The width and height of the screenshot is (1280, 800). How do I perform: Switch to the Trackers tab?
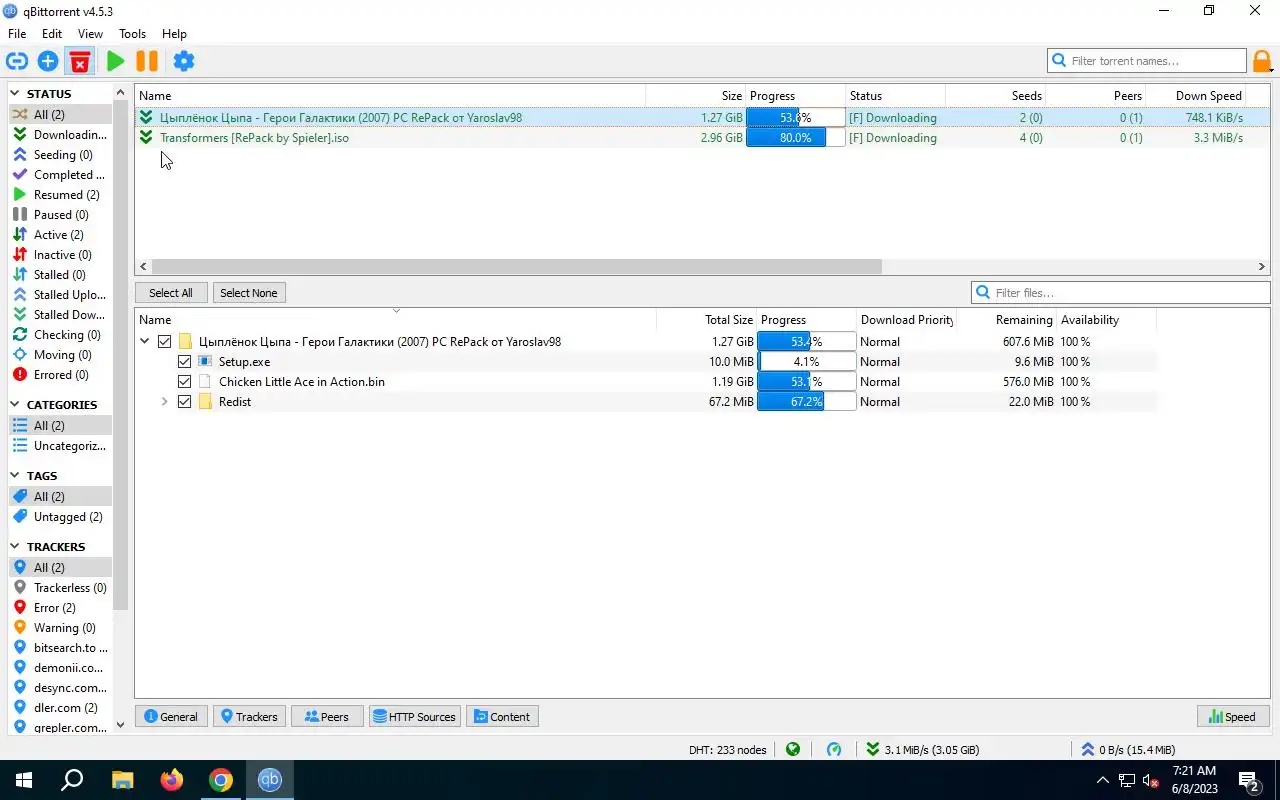point(249,717)
